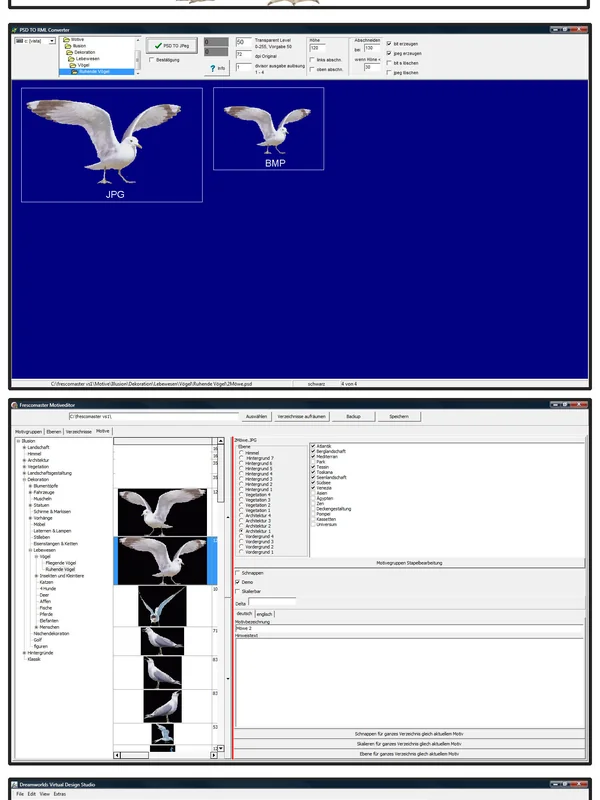
Task: Switch to the Ebenen tab
Action: 54,432
